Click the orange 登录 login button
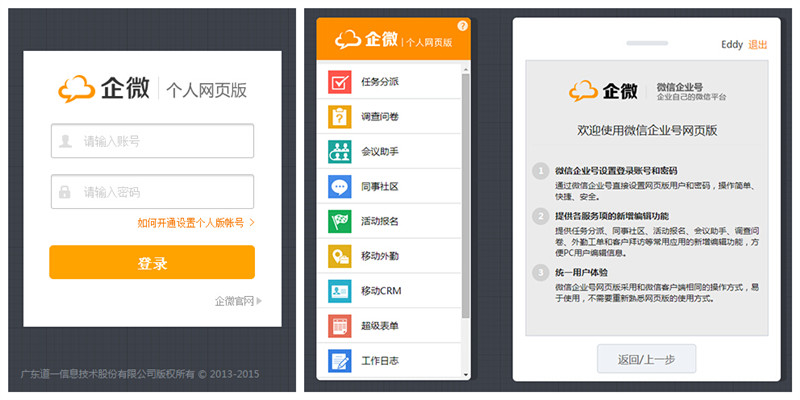This screenshot has width=800, height=400. click(152, 262)
